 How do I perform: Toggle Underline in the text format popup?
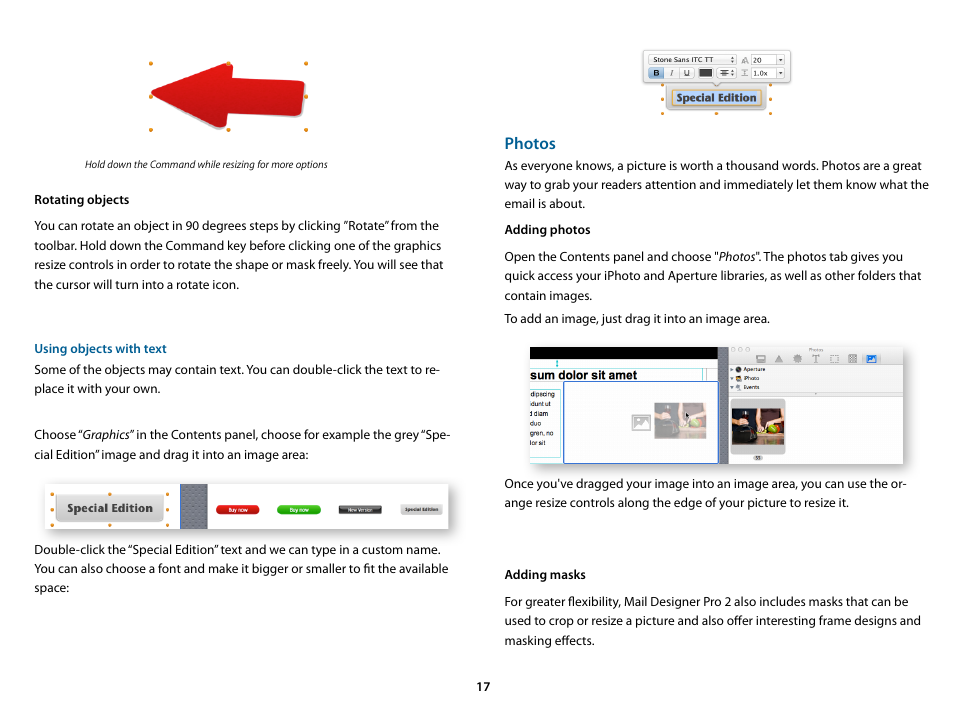coord(687,73)
